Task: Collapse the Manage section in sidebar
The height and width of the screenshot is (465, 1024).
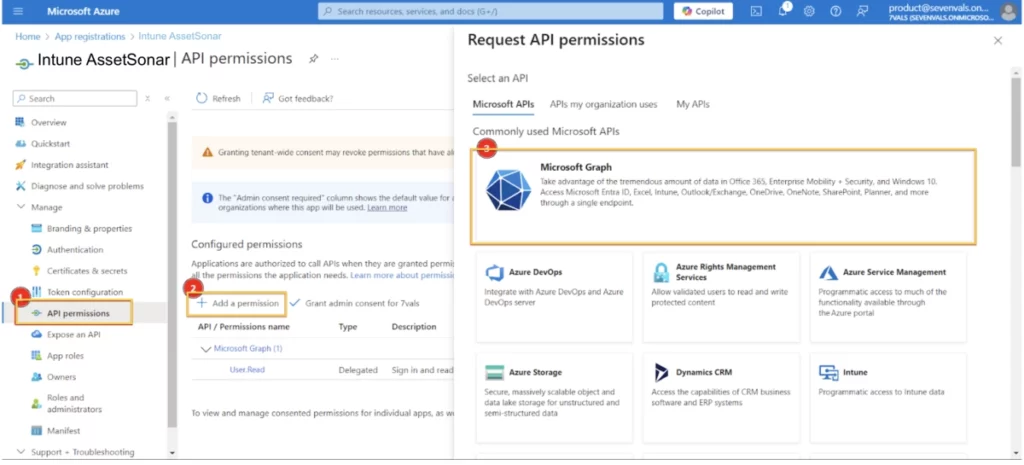Action: [21, 207]
